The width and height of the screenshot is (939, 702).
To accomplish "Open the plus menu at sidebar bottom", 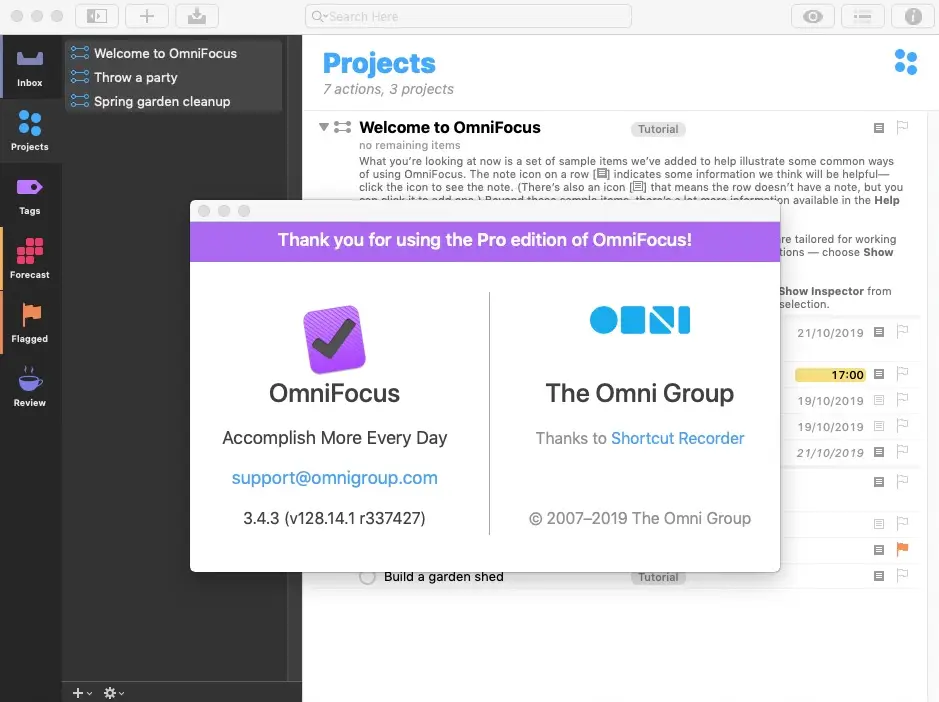I will tap(81, 693).
